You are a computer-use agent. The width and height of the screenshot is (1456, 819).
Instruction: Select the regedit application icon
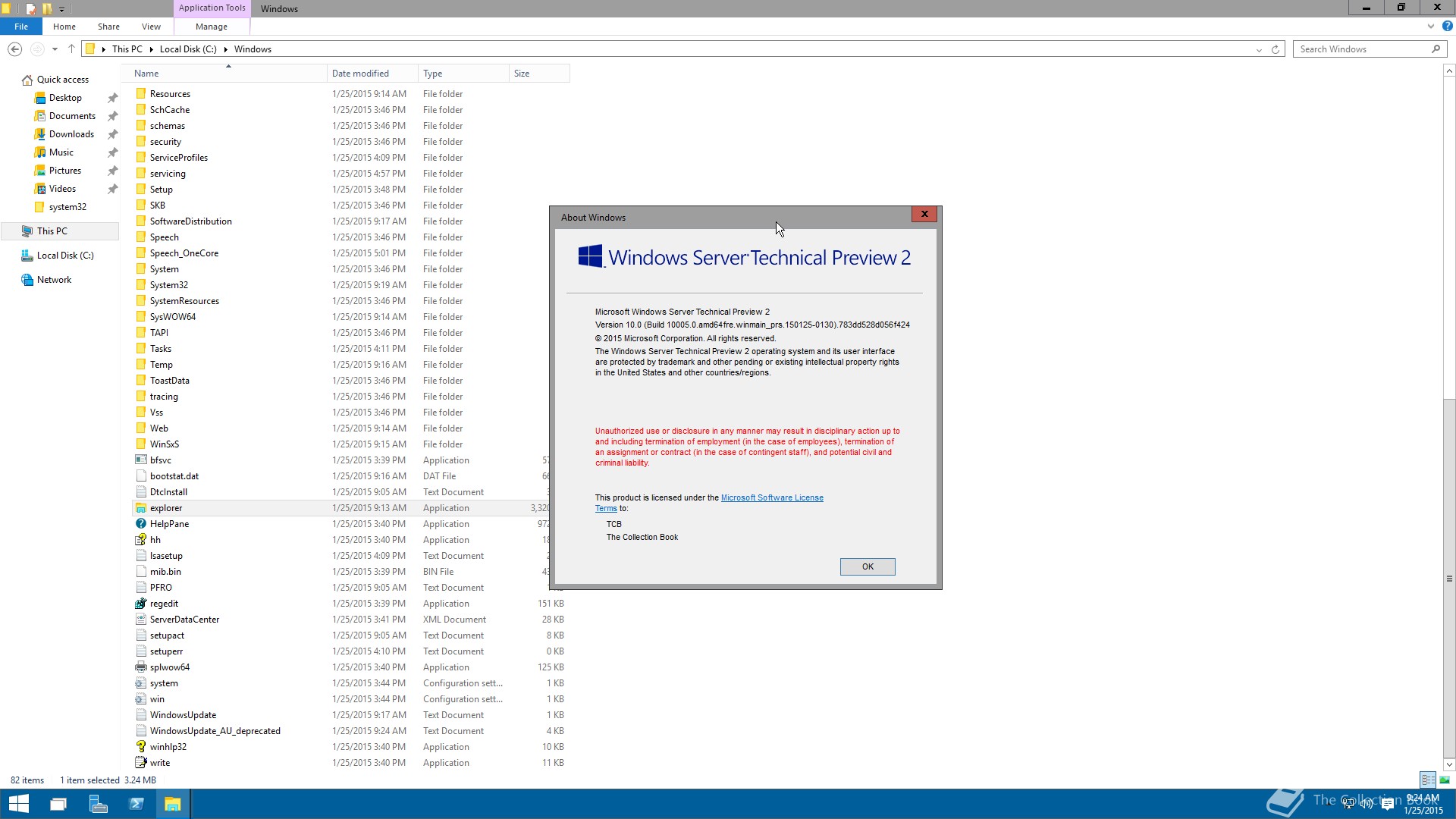140,604
